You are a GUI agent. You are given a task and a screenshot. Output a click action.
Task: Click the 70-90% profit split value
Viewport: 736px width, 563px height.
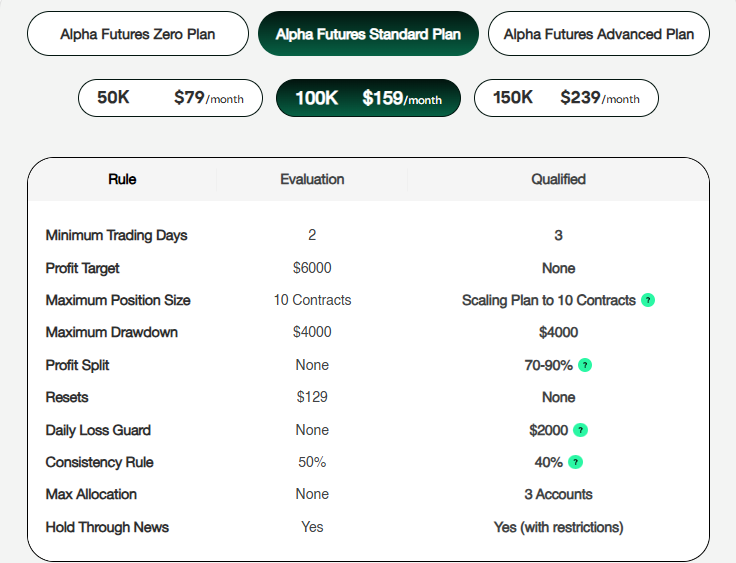(x=549, y=365)
